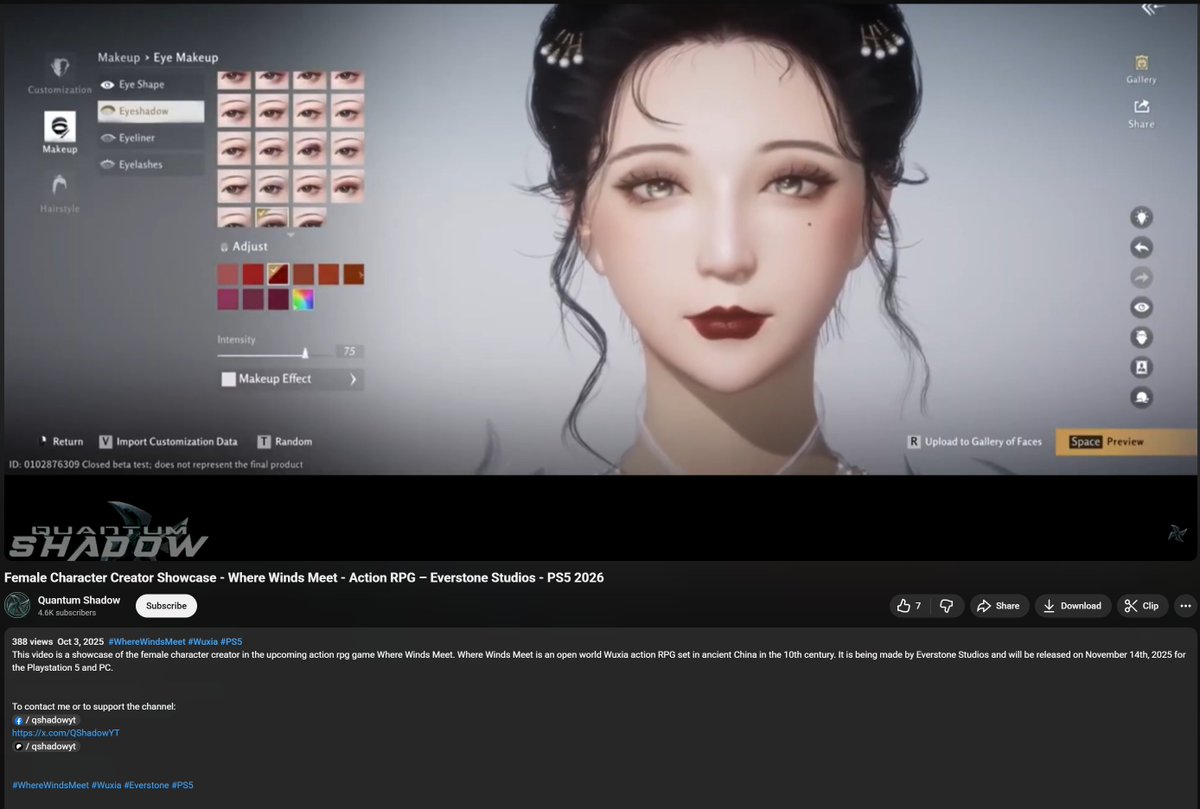1200x809 pixels.
Task: Click the Intensity slider handle
Action: [305, 352]
